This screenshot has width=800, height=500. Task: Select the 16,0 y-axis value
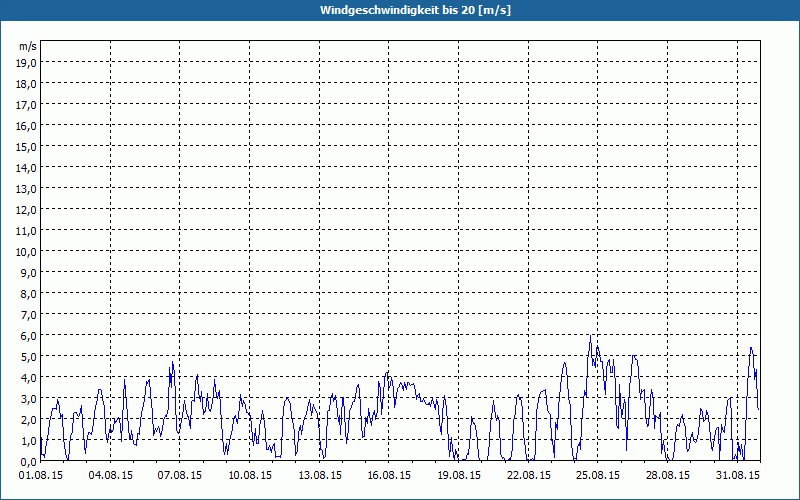28,126
